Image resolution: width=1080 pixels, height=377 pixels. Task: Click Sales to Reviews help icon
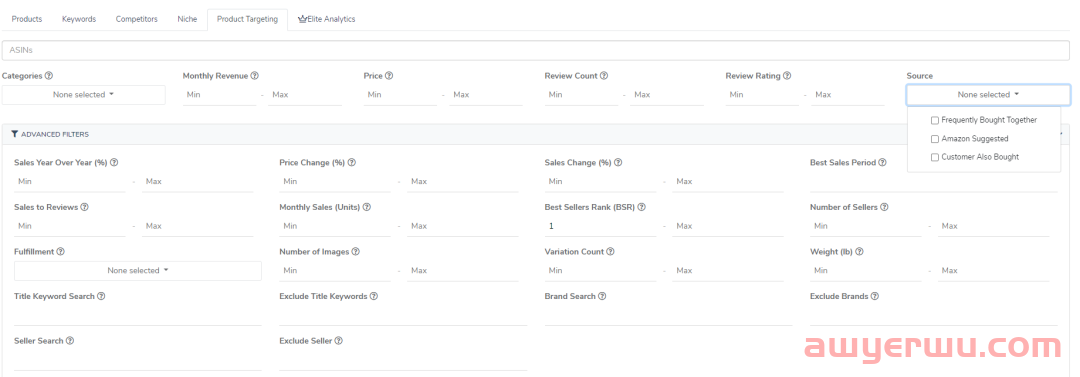tap(85, 207)
